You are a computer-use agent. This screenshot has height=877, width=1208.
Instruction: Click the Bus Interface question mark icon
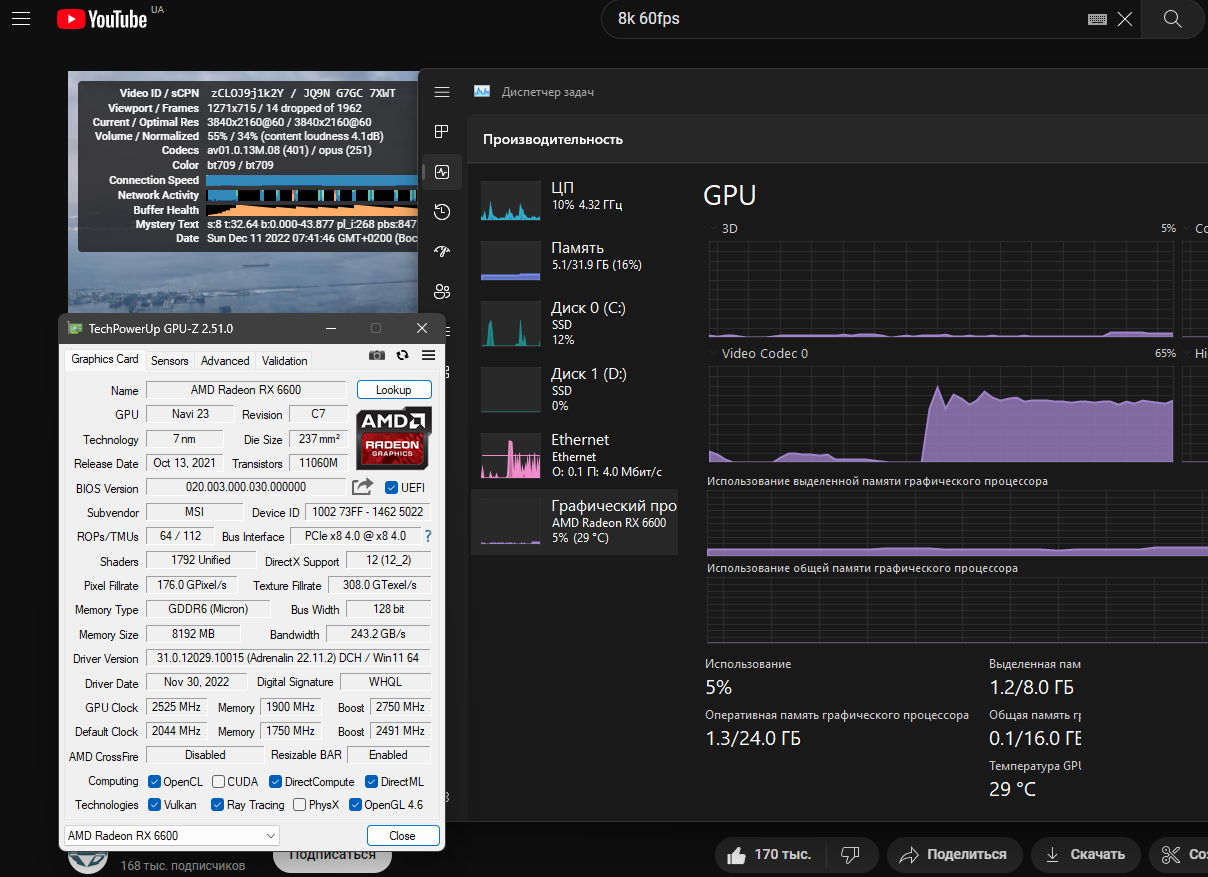point(428,536)
